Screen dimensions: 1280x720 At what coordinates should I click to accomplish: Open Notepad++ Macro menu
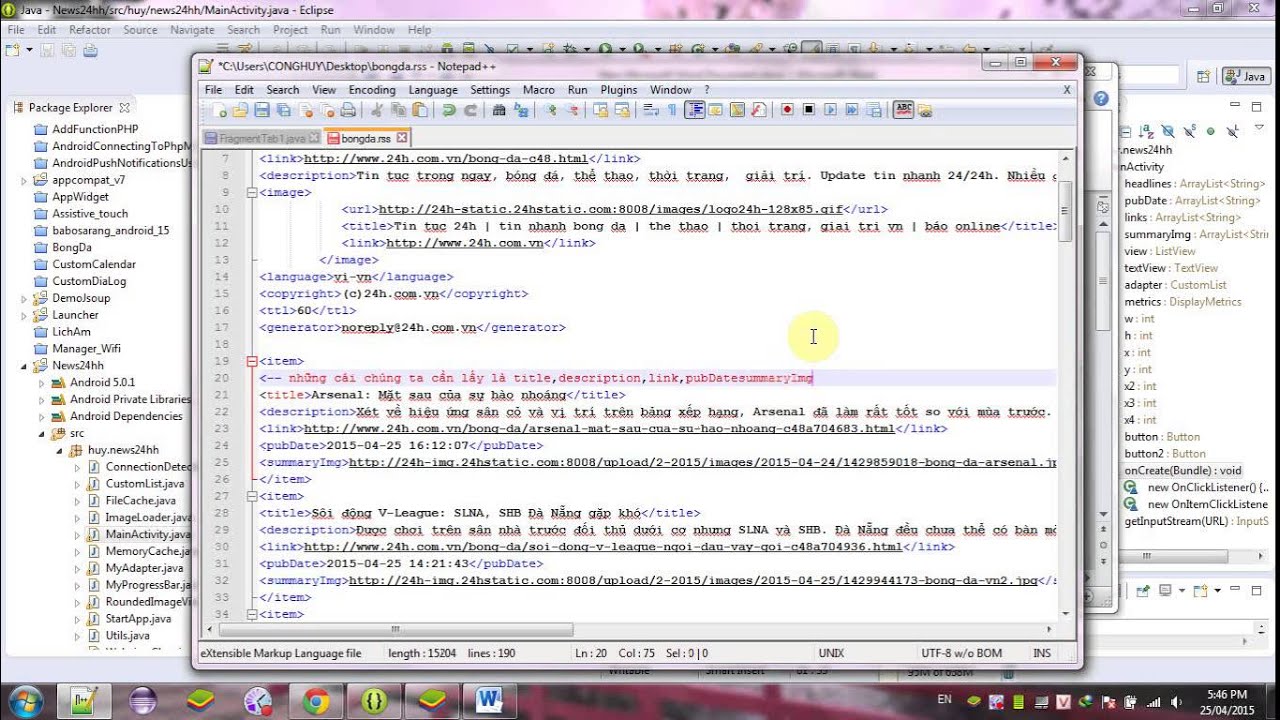(539, 90)
